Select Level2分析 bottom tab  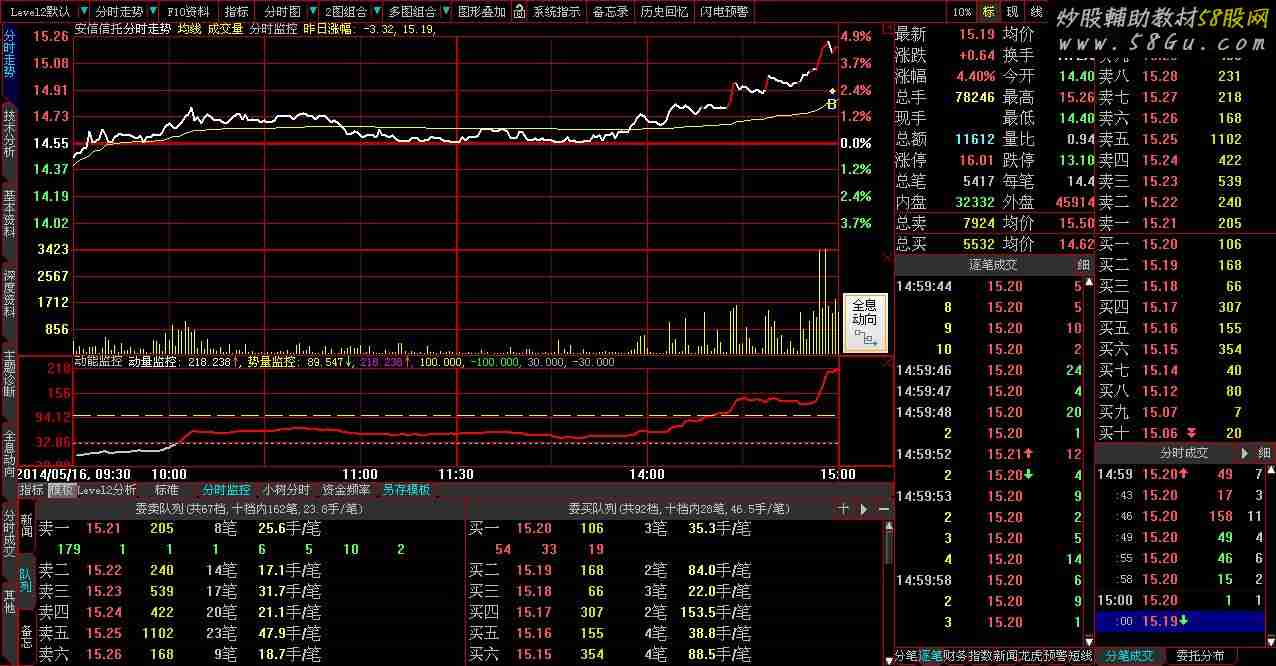[x=107, y=490]
